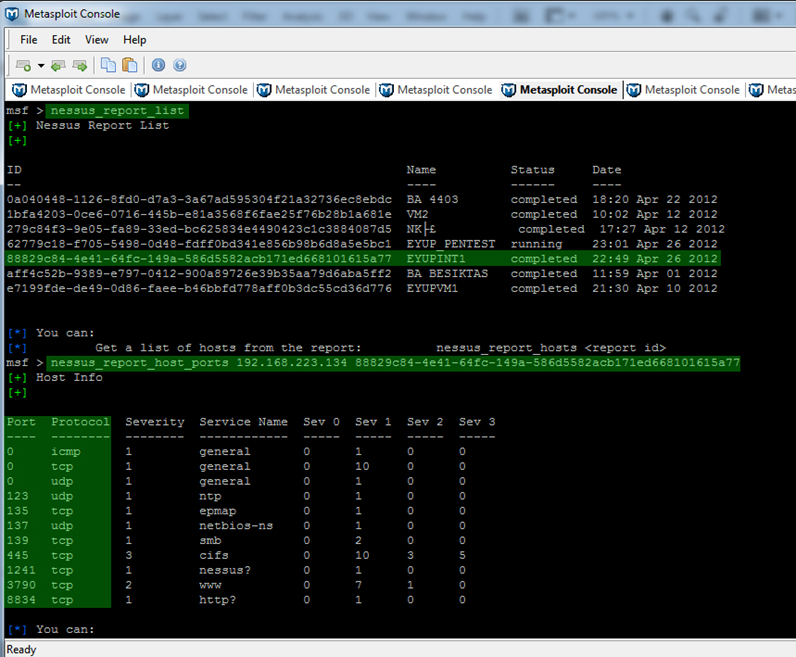Click the 'http?' service name
This screenshot has width=796, height=657.
click(217, 600)
